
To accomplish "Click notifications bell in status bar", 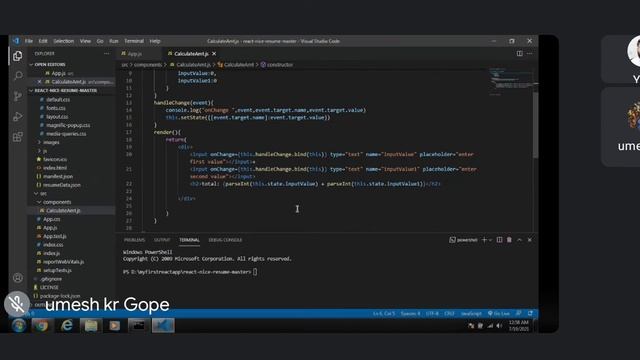I will 530,313.
